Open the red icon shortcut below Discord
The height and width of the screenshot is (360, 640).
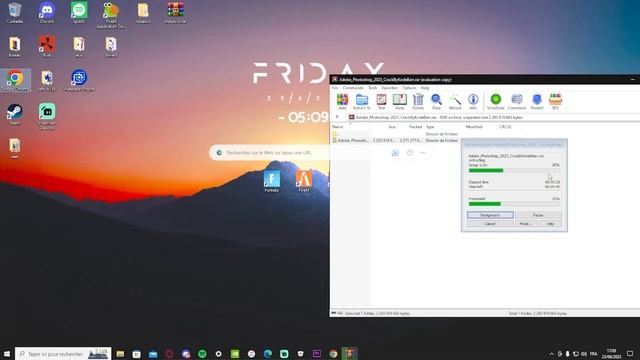pyautogui.click(x=47, y=46)
